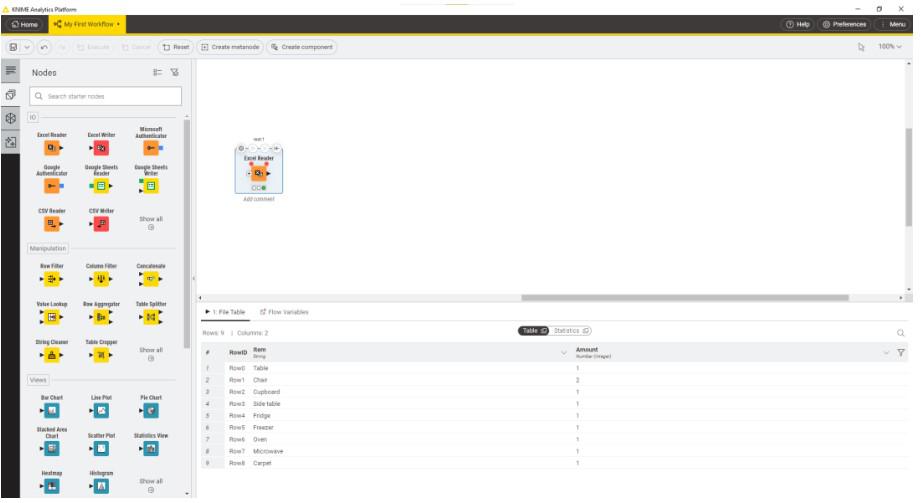Image resolution: width=921 pixels, height=503 pixels.
Task: Select the Scatter Plot node
Action: [x=101, y=448]
